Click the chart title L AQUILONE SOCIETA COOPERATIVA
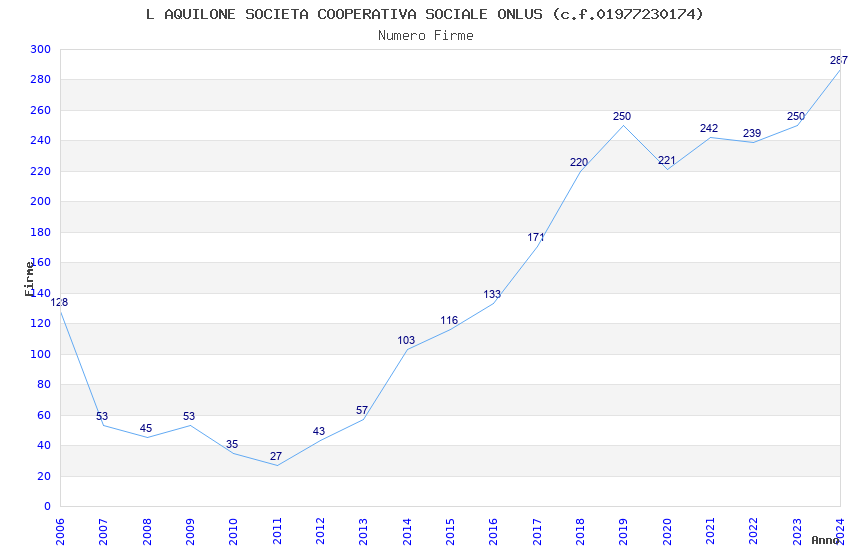 (424, 14)
